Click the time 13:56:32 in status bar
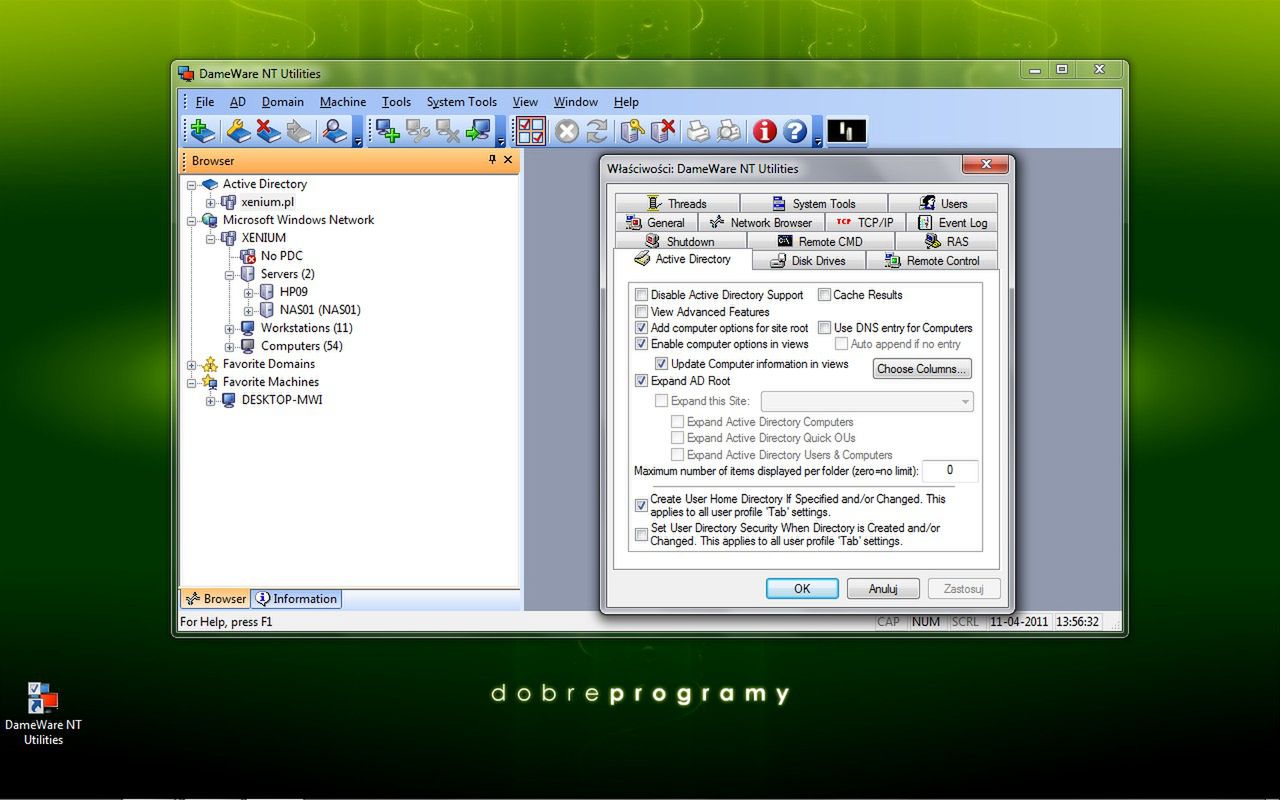This screenshot has width=1280, height=800. [1078, 622]
